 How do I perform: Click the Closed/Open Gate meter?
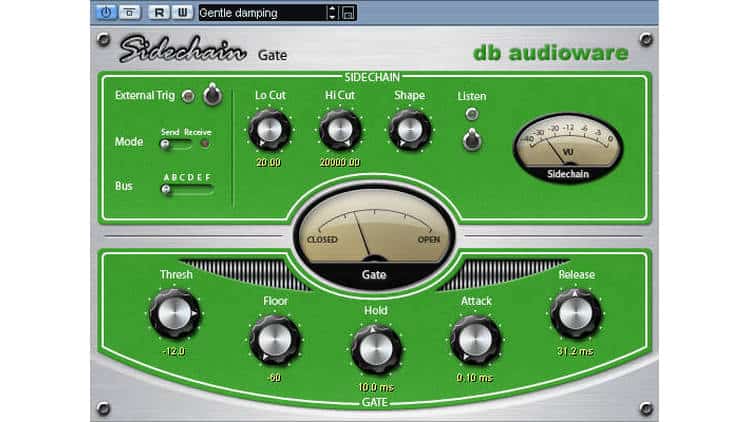(x=374, y=237)
